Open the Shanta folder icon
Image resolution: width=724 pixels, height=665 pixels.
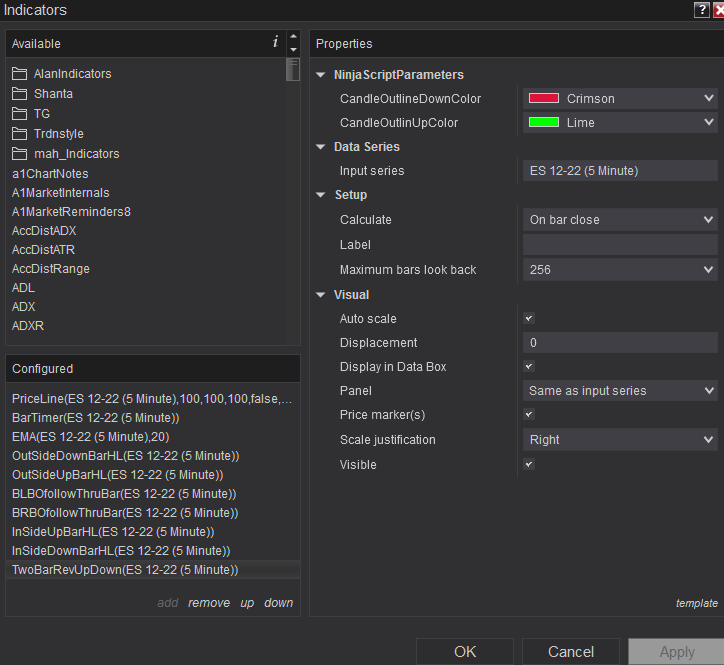click(x=19, y=94)
